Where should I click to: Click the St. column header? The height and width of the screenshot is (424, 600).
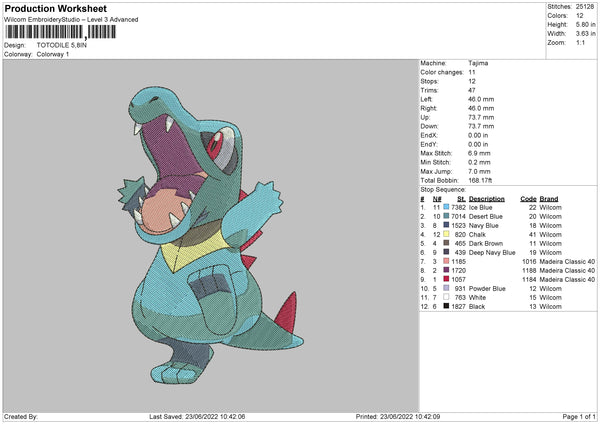tap(460, 198)
